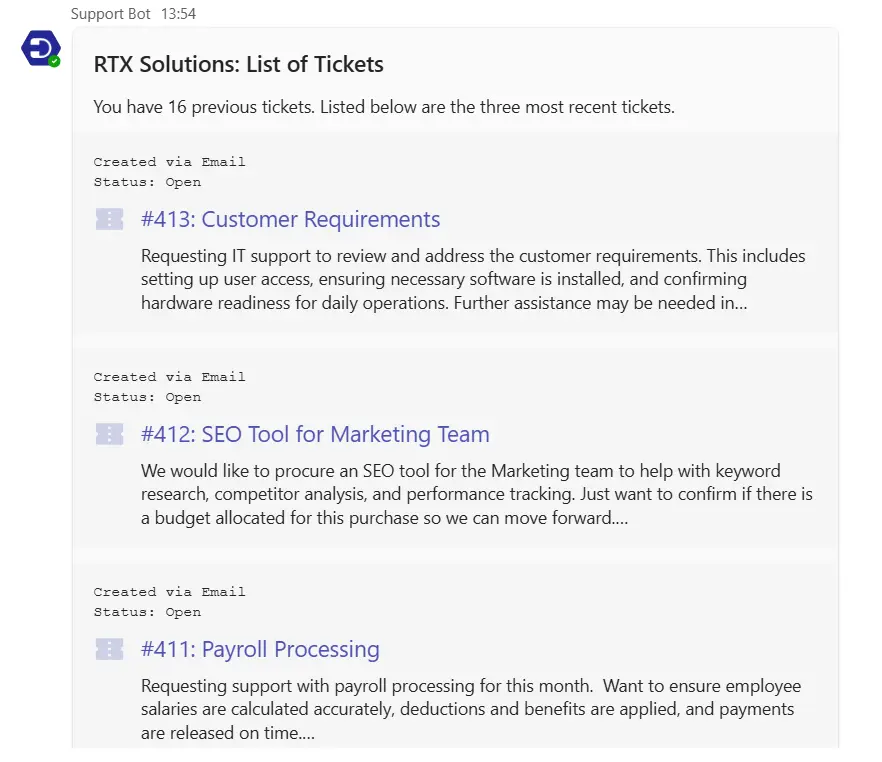Click the 13:54 message timestamp
The image size is (882, 762).
click(178, 14)
